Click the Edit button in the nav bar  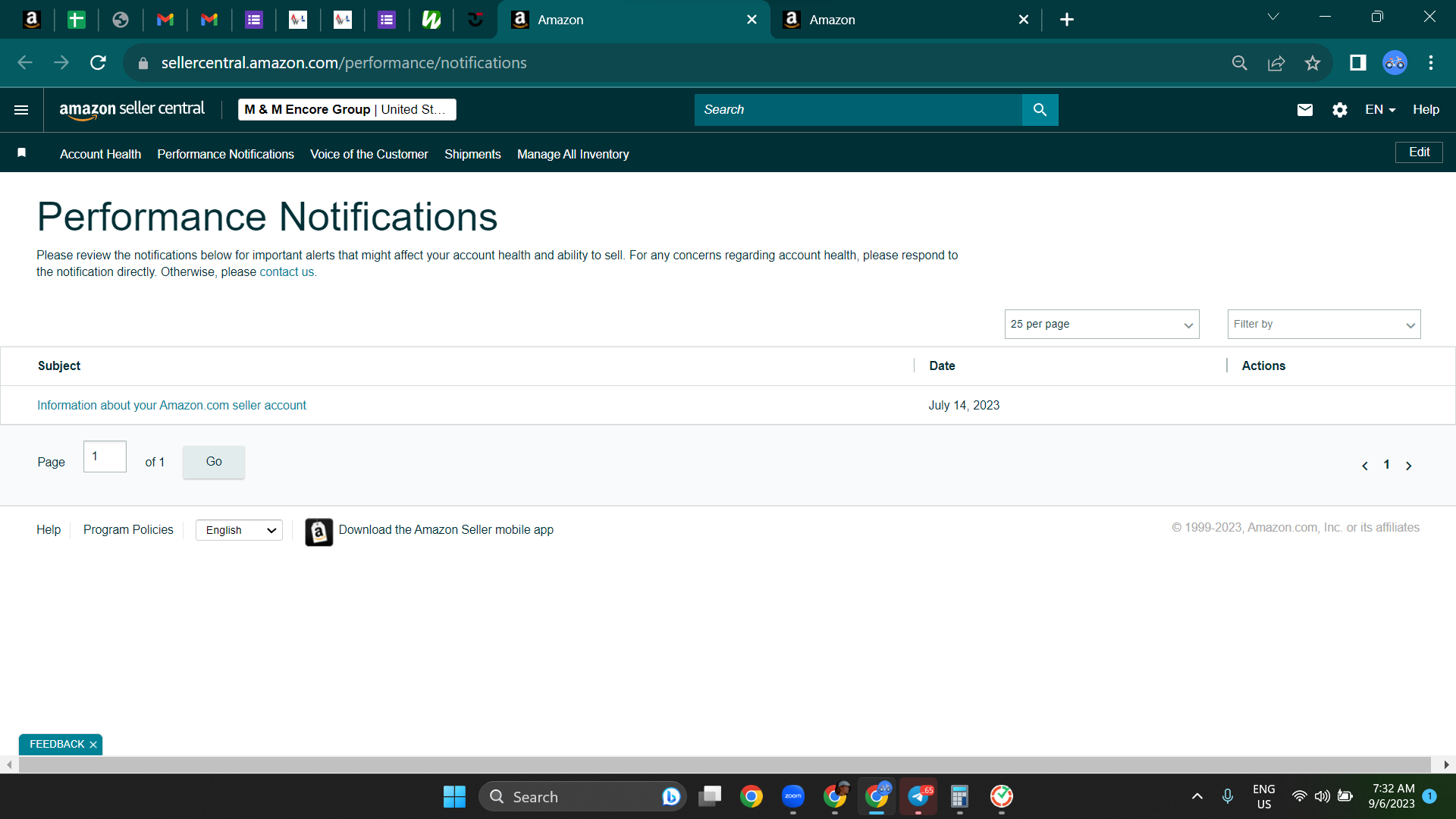click(x=1419, y=152)
